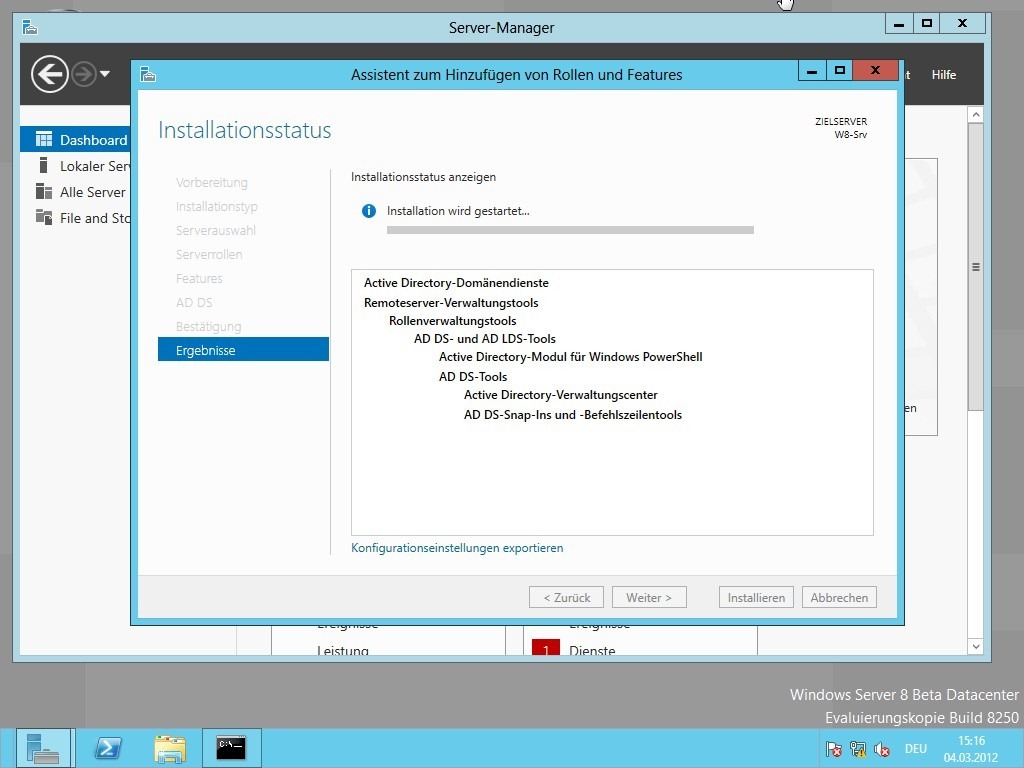Screen dimensions: 1024x768
Task: Select the Features wizard step
Action: (x=199, y=279)
